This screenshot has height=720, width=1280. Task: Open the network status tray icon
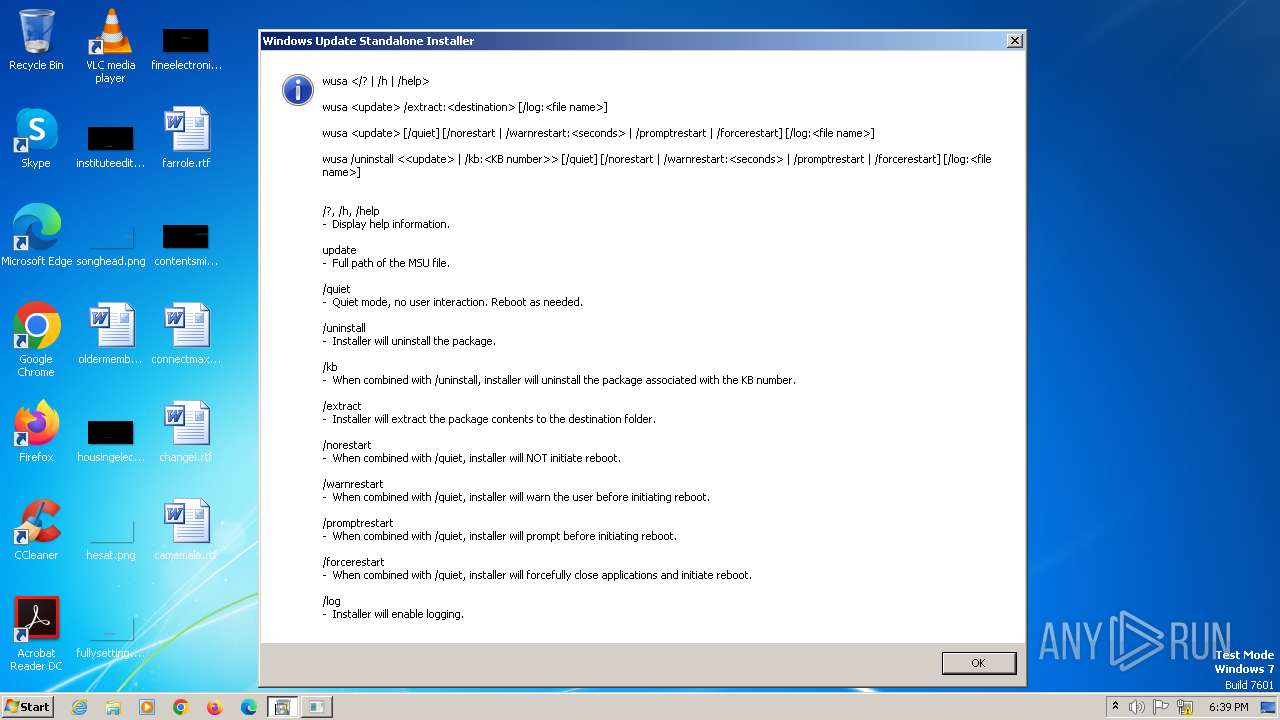point(1185,707)
